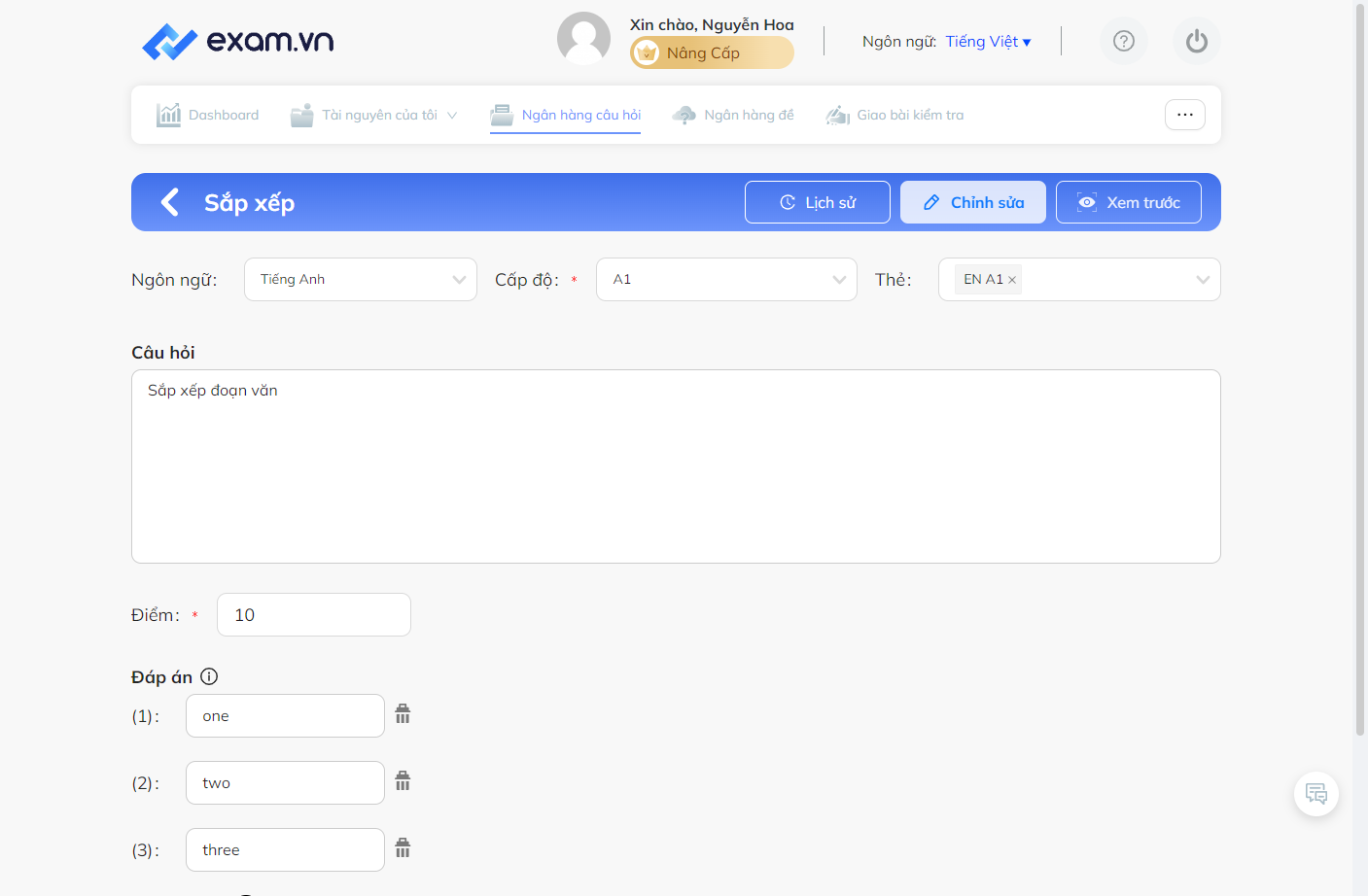Open Xem trước preview
The height and width of the screenshot is (896, 1368).
pos(1129,202)
